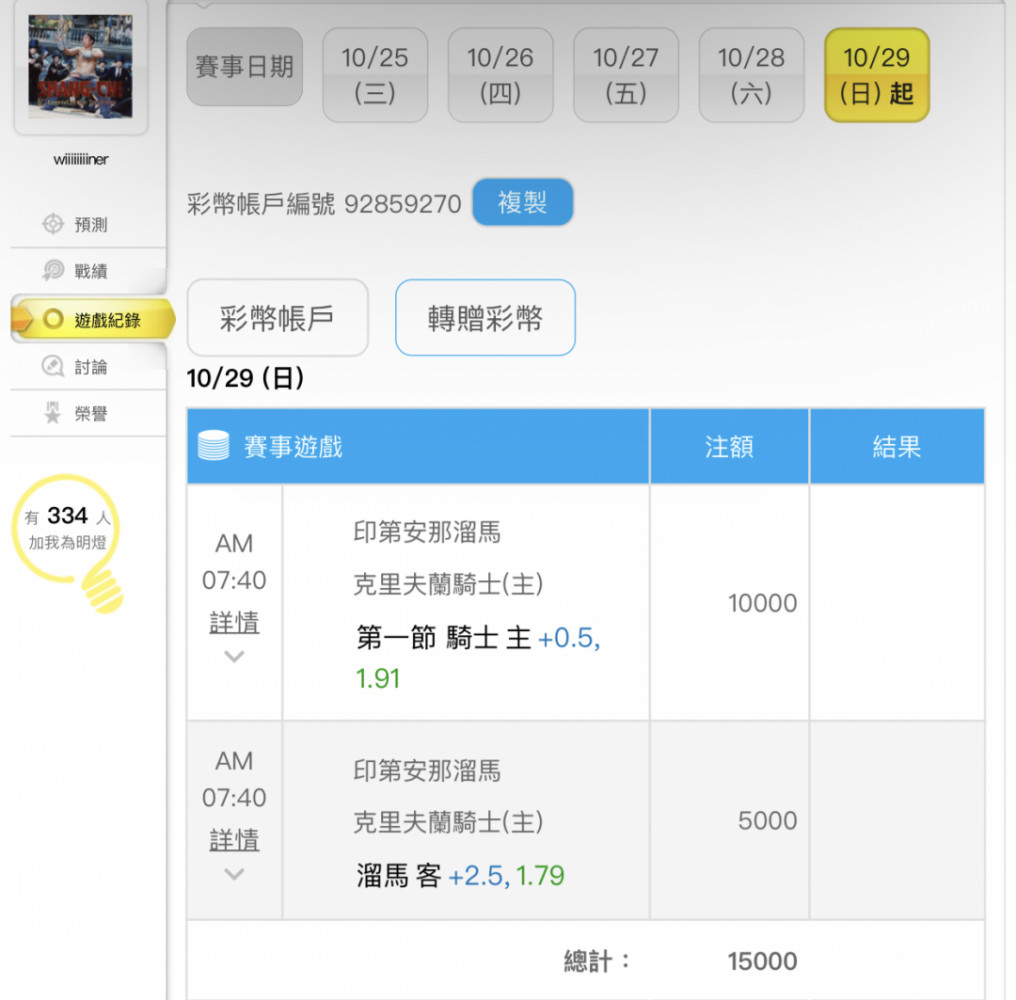Open the user profile avatar picture
The image size is (1016, 1000).
(81, 67)
